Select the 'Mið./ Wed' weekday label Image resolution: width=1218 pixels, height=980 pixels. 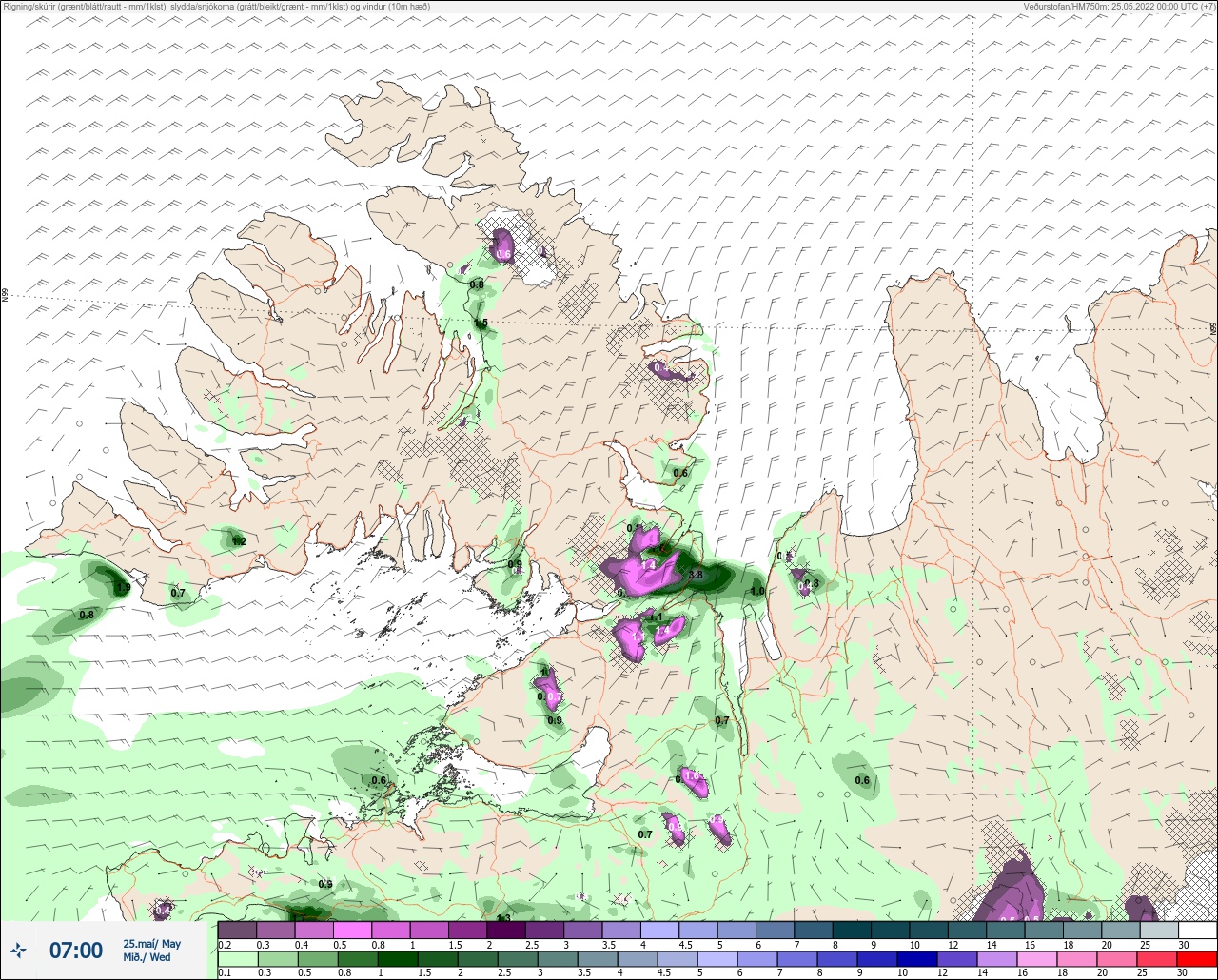[x=147, y=956]
